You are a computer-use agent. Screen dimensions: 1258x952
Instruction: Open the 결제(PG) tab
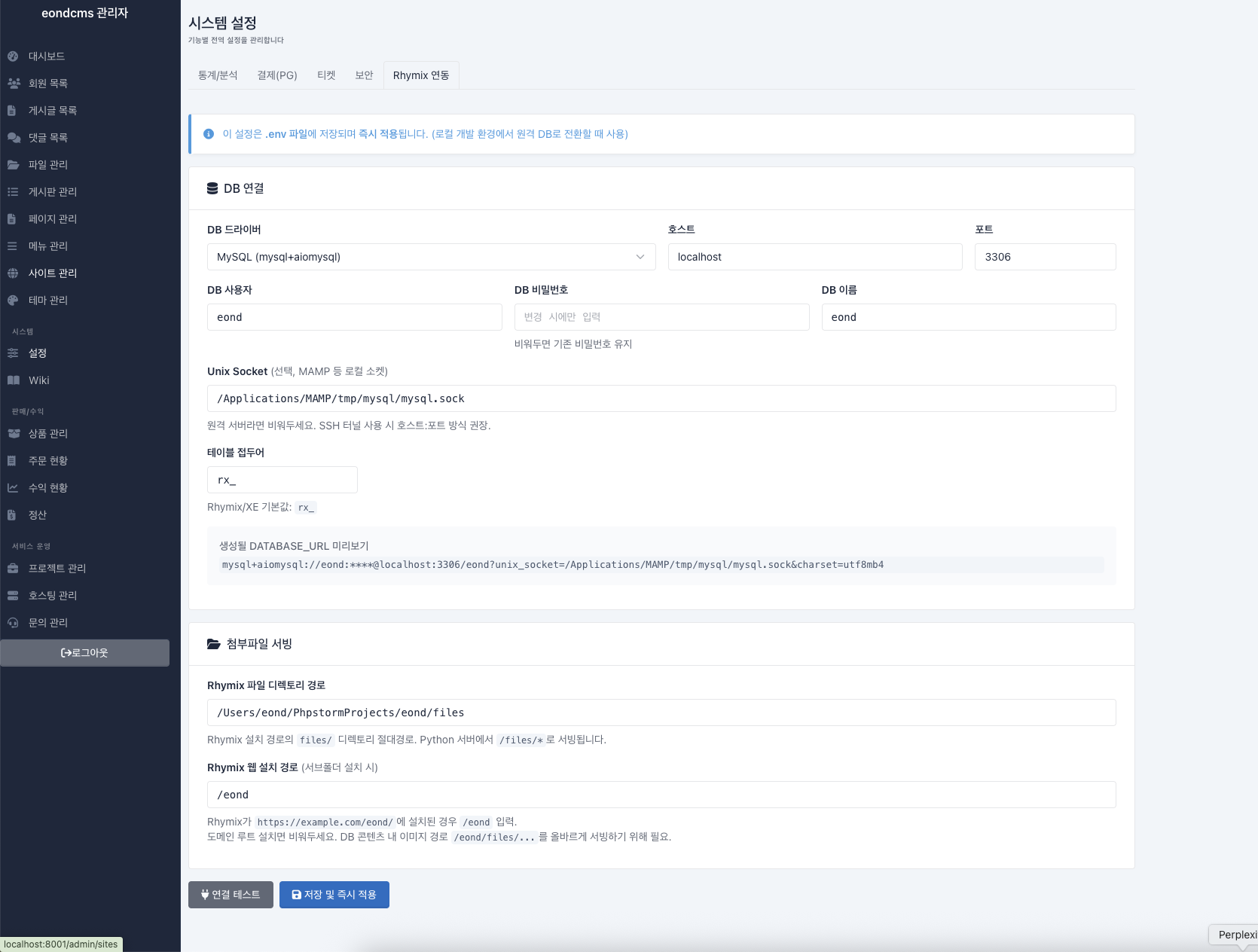tap(277, 75)
